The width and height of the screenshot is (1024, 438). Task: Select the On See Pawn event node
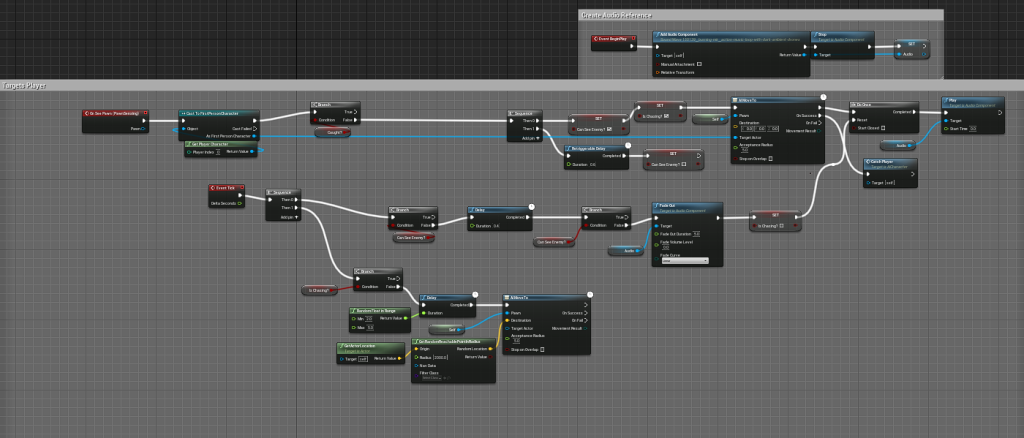tap(114, 114)
